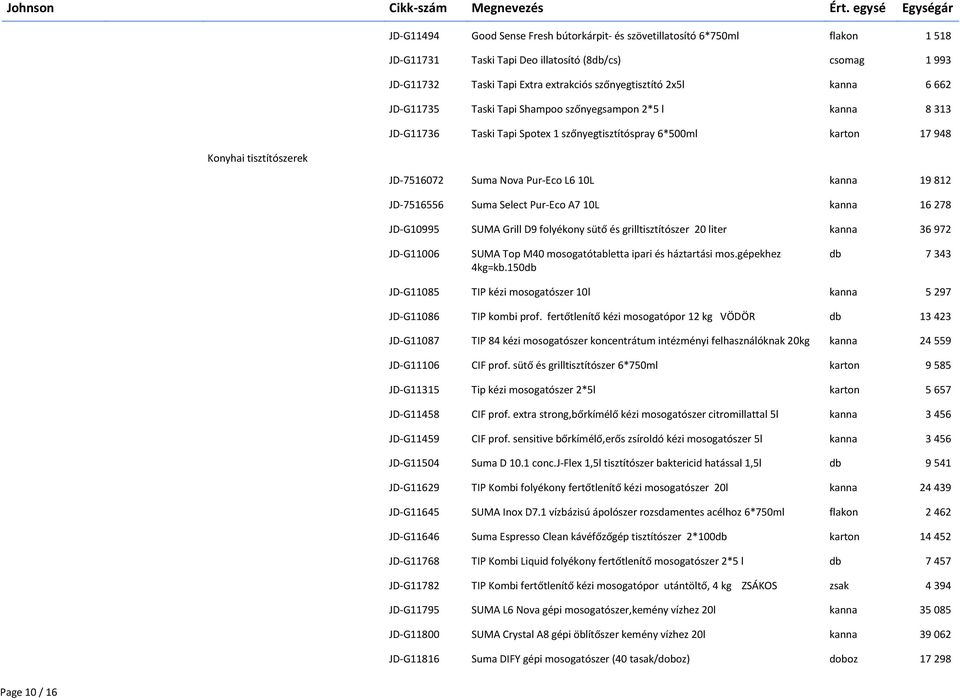Select 'Taski Tapi Spotex 1' product name
The width and height of the screenshot is (960, 700).
click(x=515, y=134)
